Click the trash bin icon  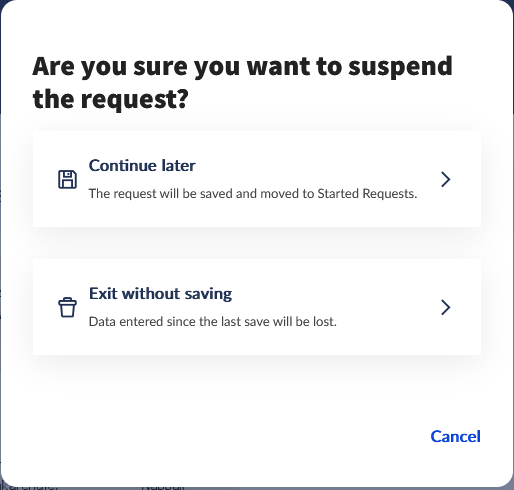(67, 307)
